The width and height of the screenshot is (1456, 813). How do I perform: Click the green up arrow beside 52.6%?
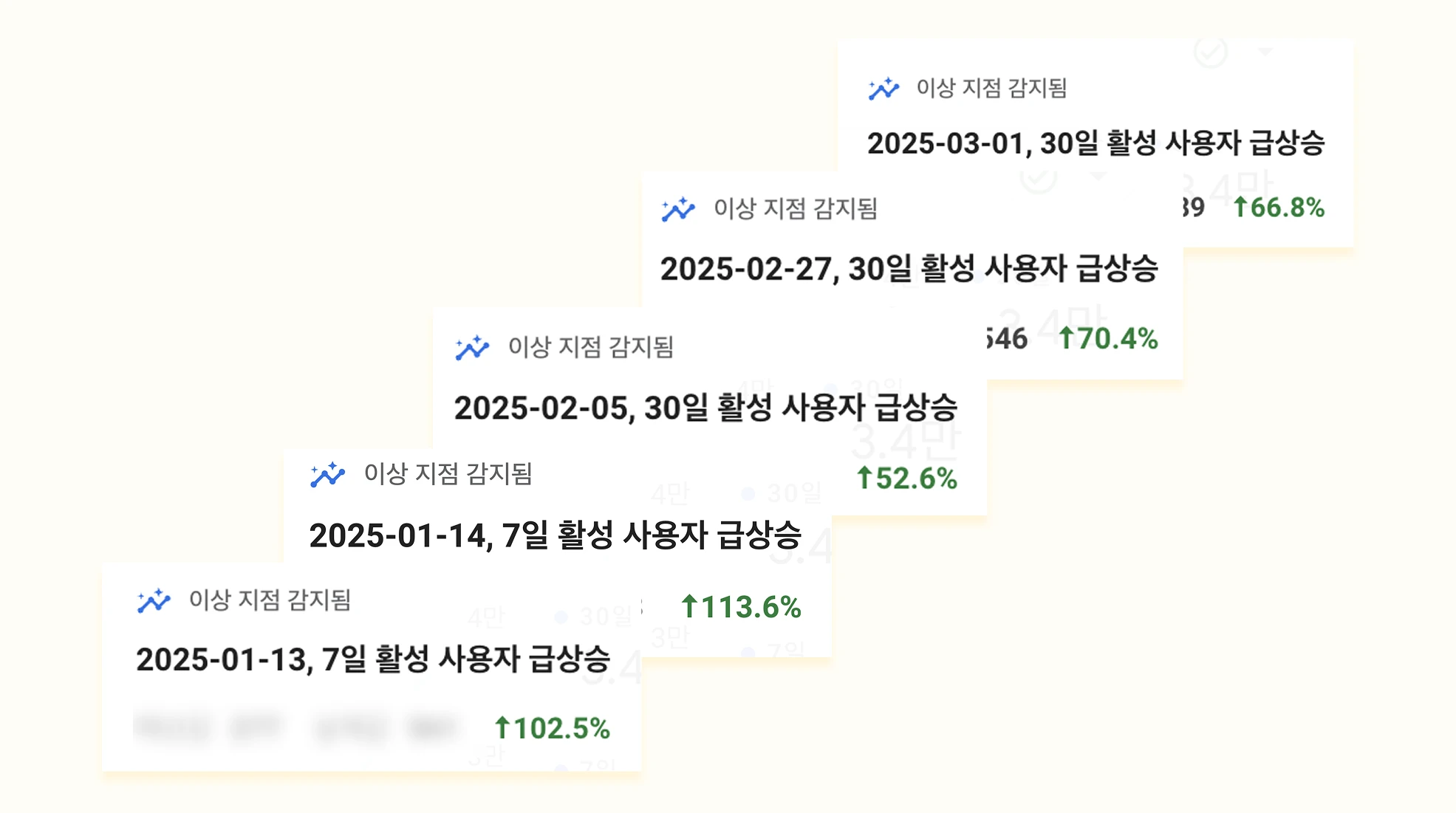coord(864,478)
